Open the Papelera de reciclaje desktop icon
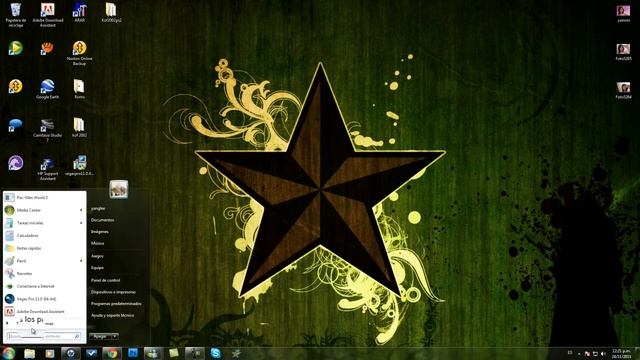Screen dimensions: 640x360 point(16,14)
